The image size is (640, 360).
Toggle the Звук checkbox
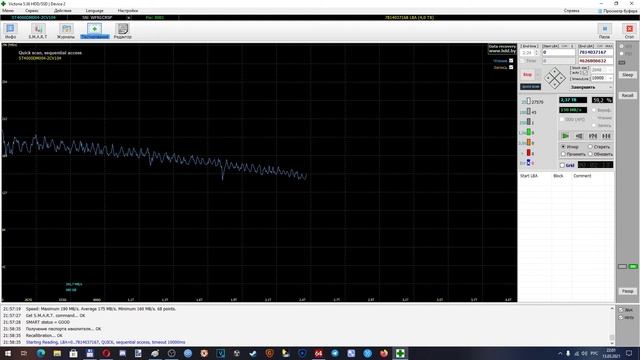click(621, 310)
